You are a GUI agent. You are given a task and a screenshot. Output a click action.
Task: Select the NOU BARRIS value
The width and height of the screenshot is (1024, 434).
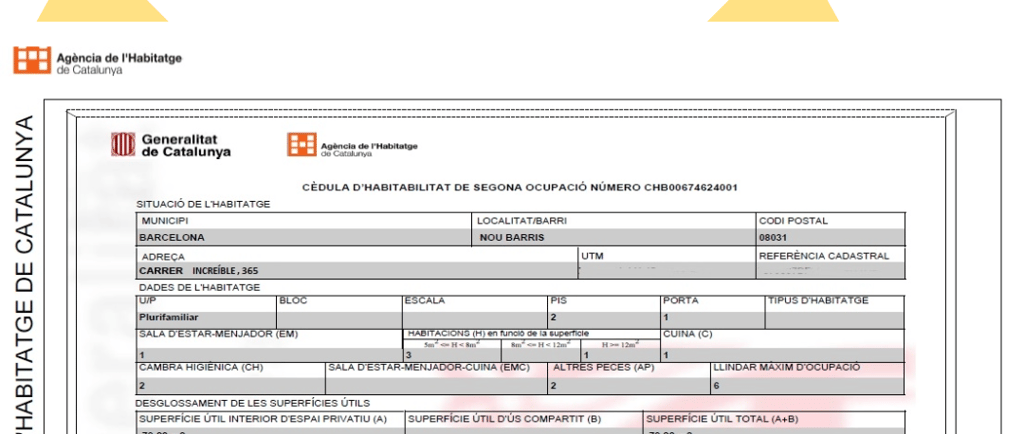point(511,238)
